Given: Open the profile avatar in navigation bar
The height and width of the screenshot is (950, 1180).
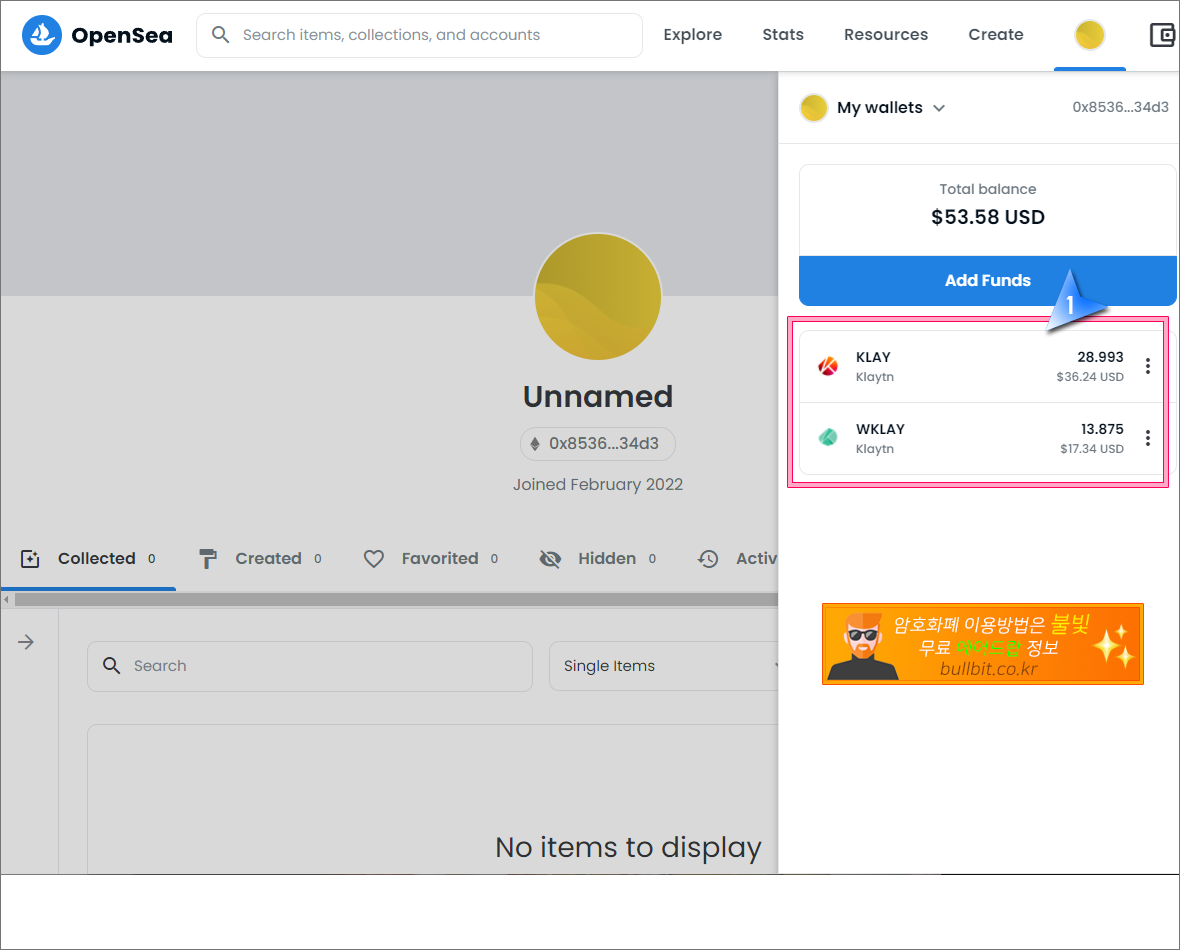Looking at the screenshot, I should point(1089,35).
